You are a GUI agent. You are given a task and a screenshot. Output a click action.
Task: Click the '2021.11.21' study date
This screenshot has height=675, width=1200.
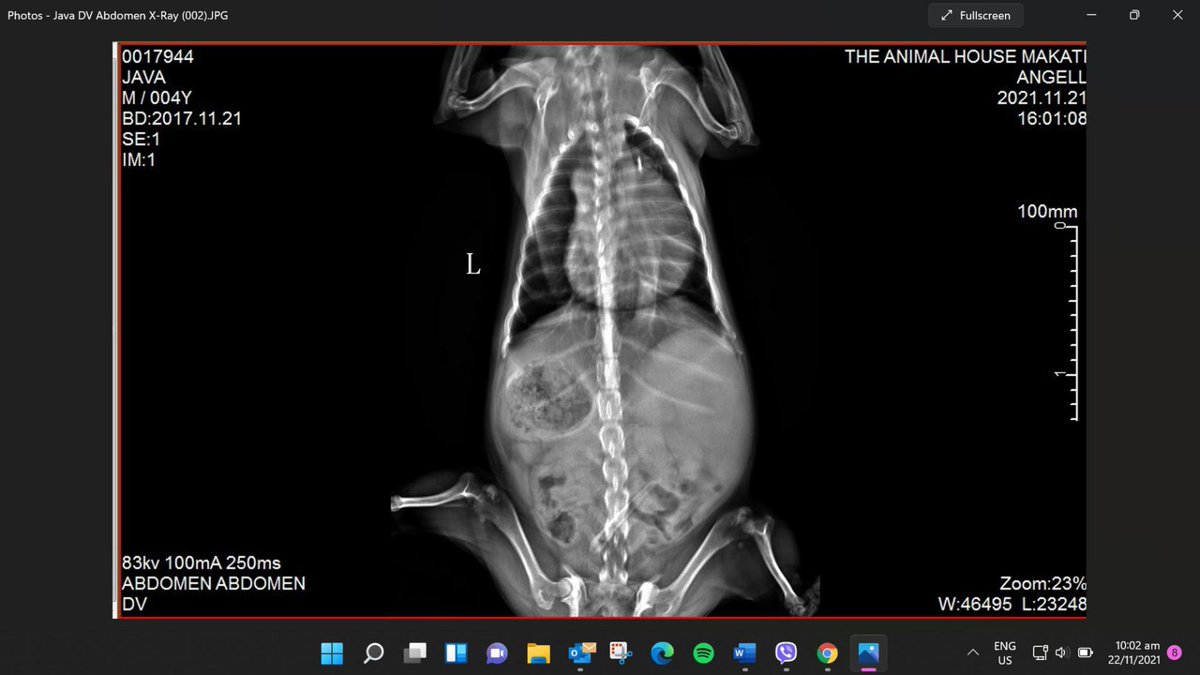1042,97
